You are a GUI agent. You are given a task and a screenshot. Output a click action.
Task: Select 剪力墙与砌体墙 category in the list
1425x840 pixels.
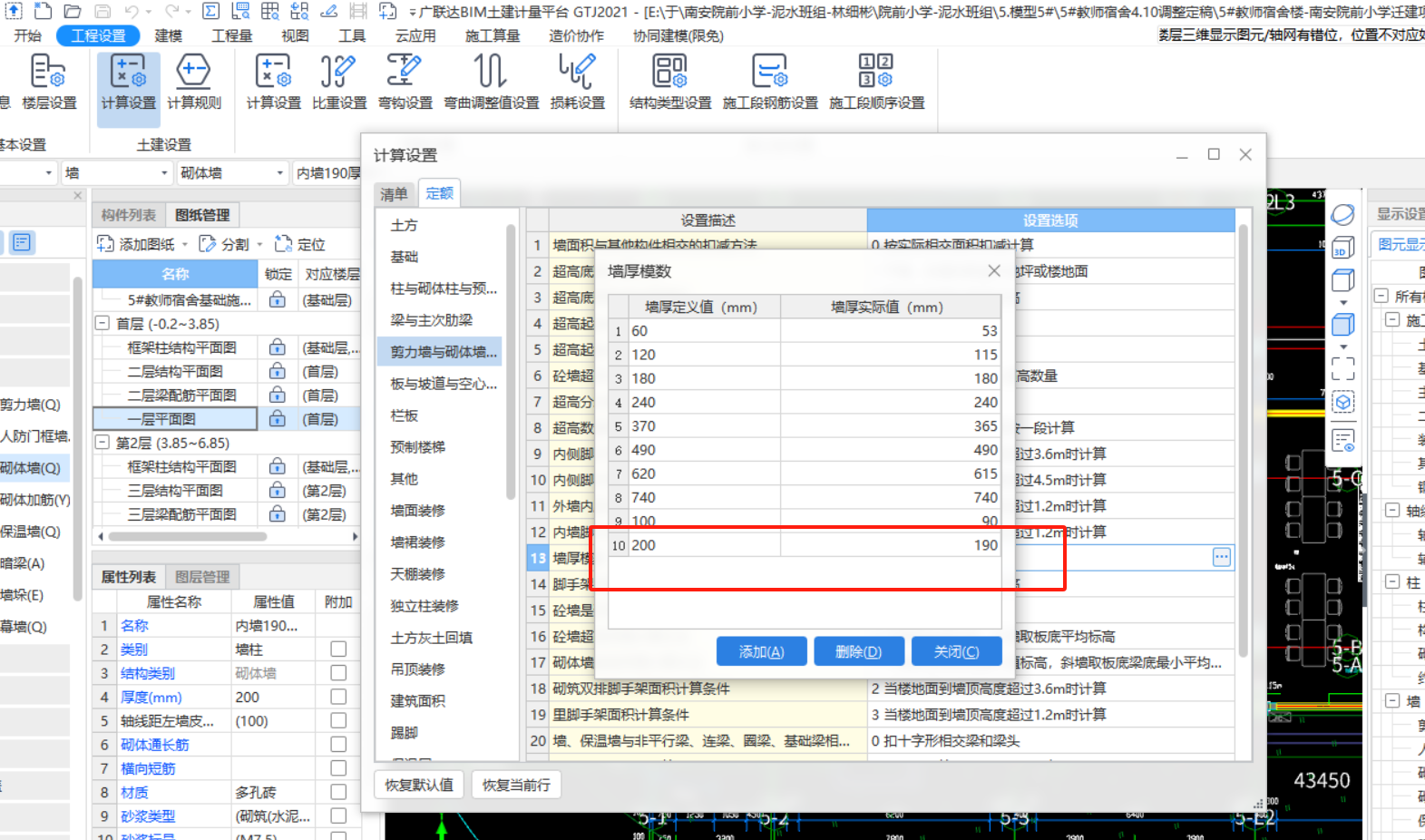[440, 351]
